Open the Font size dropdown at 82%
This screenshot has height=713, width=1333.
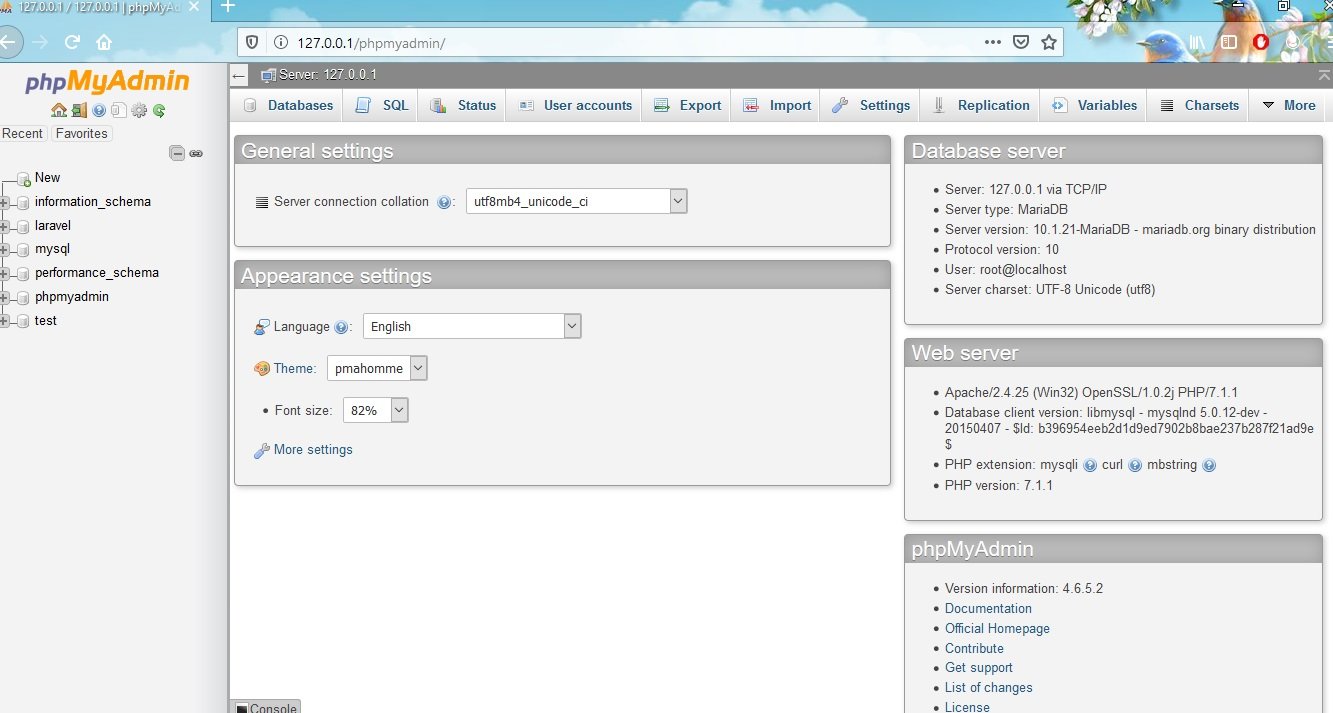click(376, 410)
